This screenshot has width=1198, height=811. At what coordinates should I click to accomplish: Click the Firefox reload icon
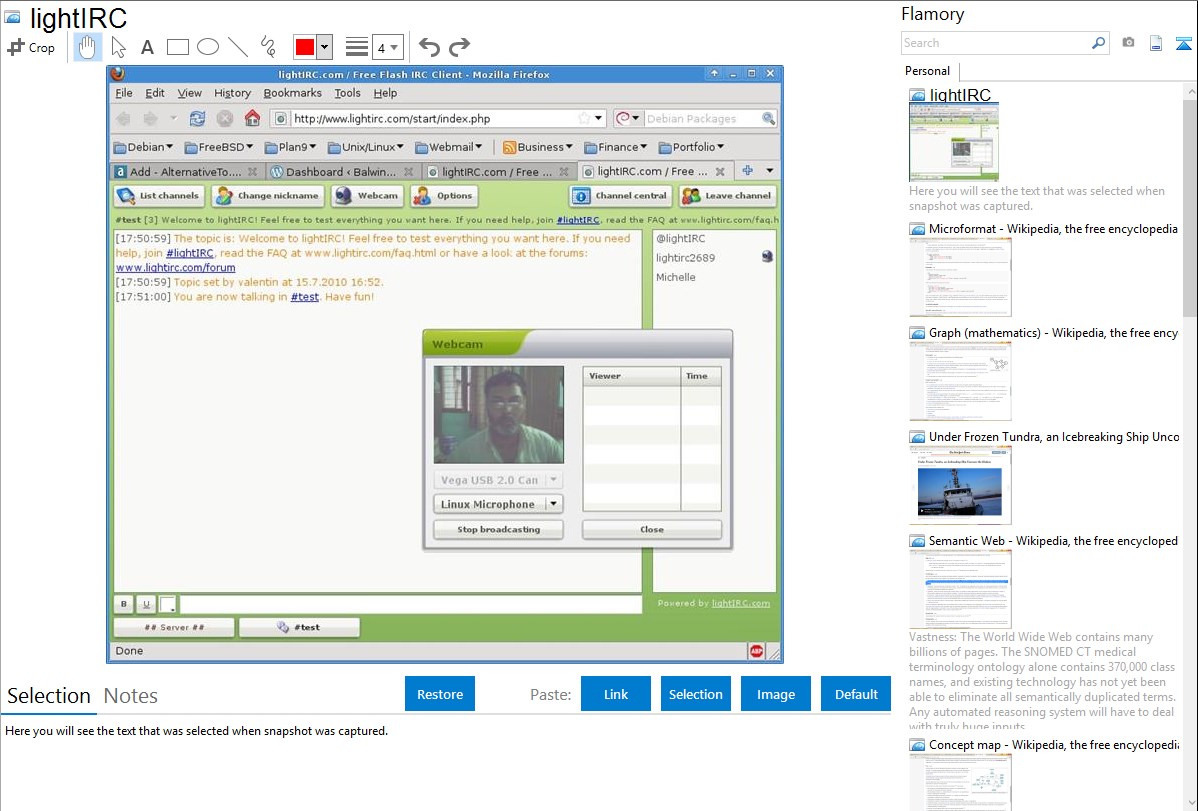pos(197,118)
